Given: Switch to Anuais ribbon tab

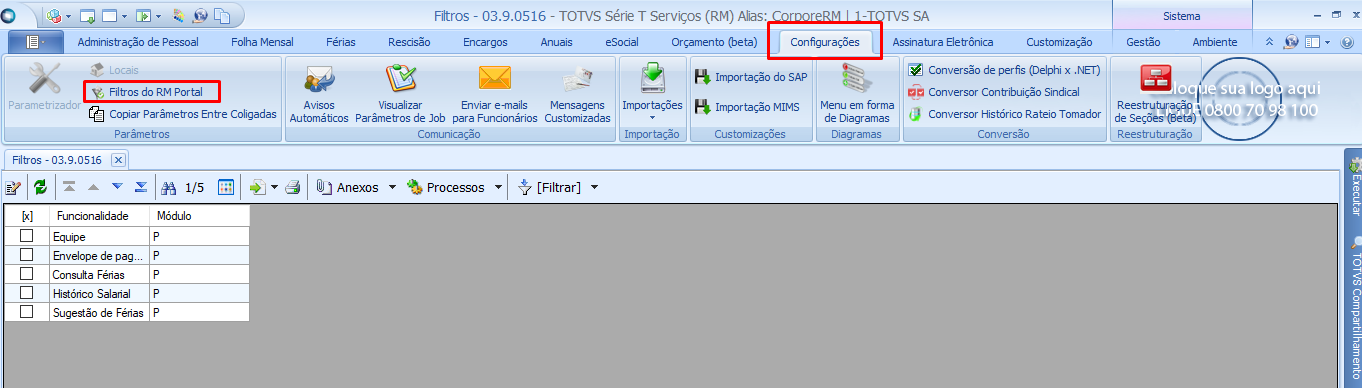Looking at the screenshot, I should pos(556,42).
